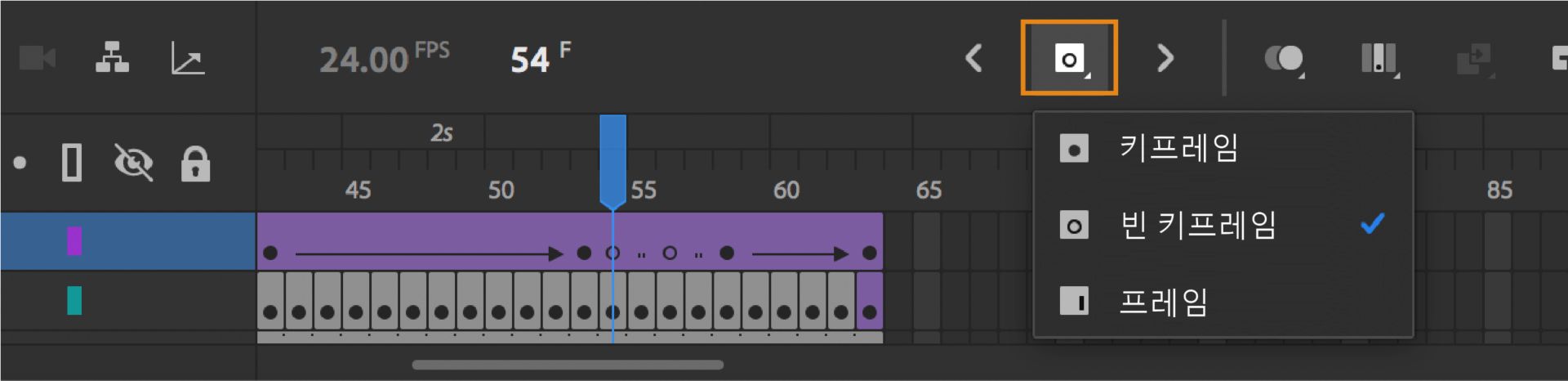Click the purple layer color swatch

tap(74, 241)
